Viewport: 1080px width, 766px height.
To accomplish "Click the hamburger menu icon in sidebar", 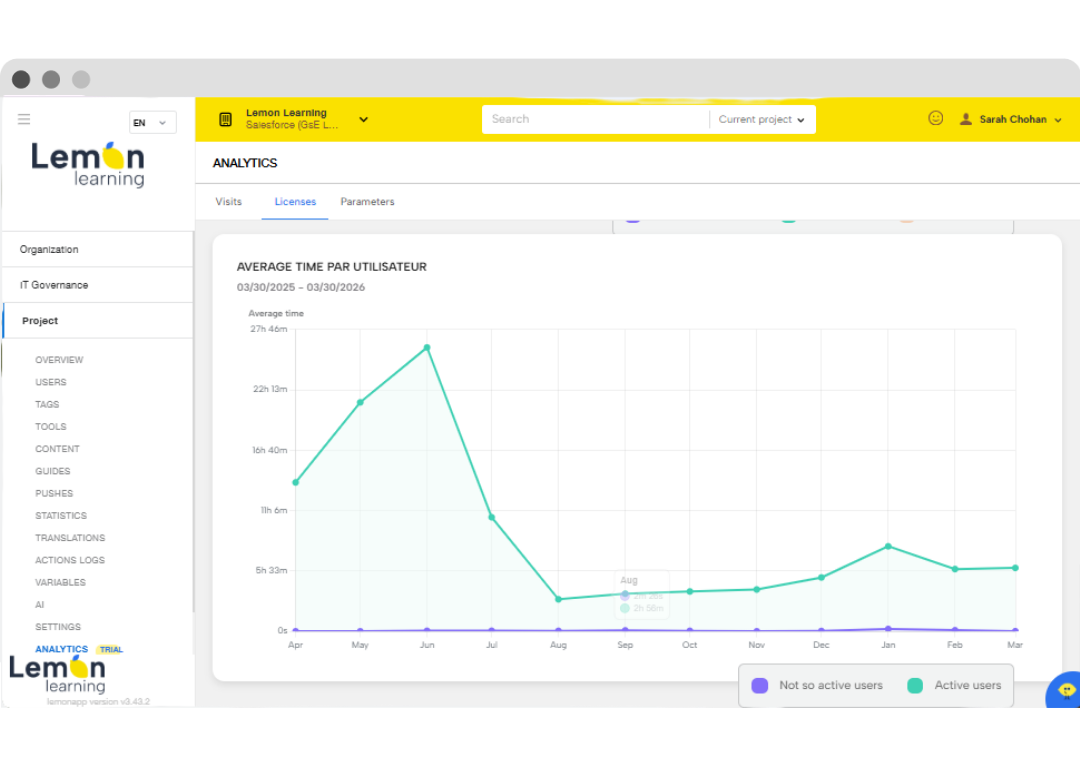I will (x=24, y=119).
